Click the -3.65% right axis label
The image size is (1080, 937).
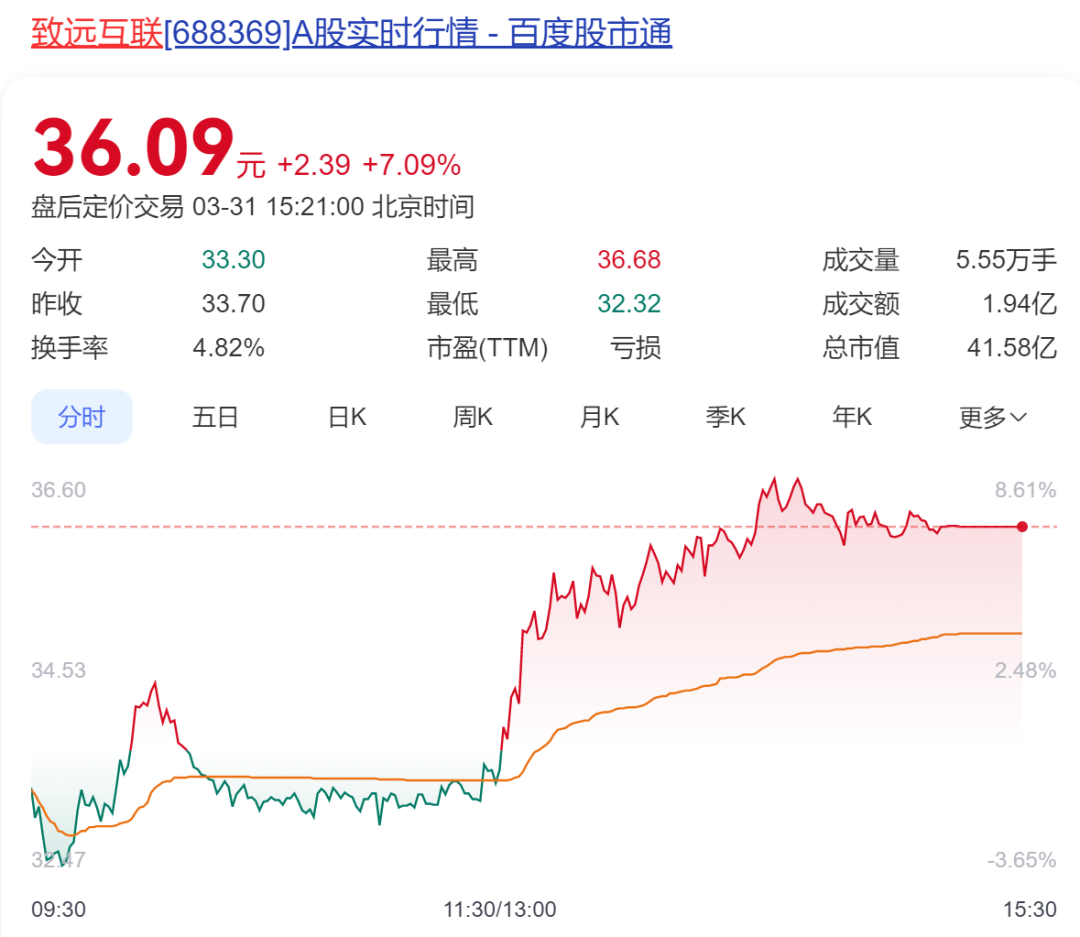point(1021,860)
